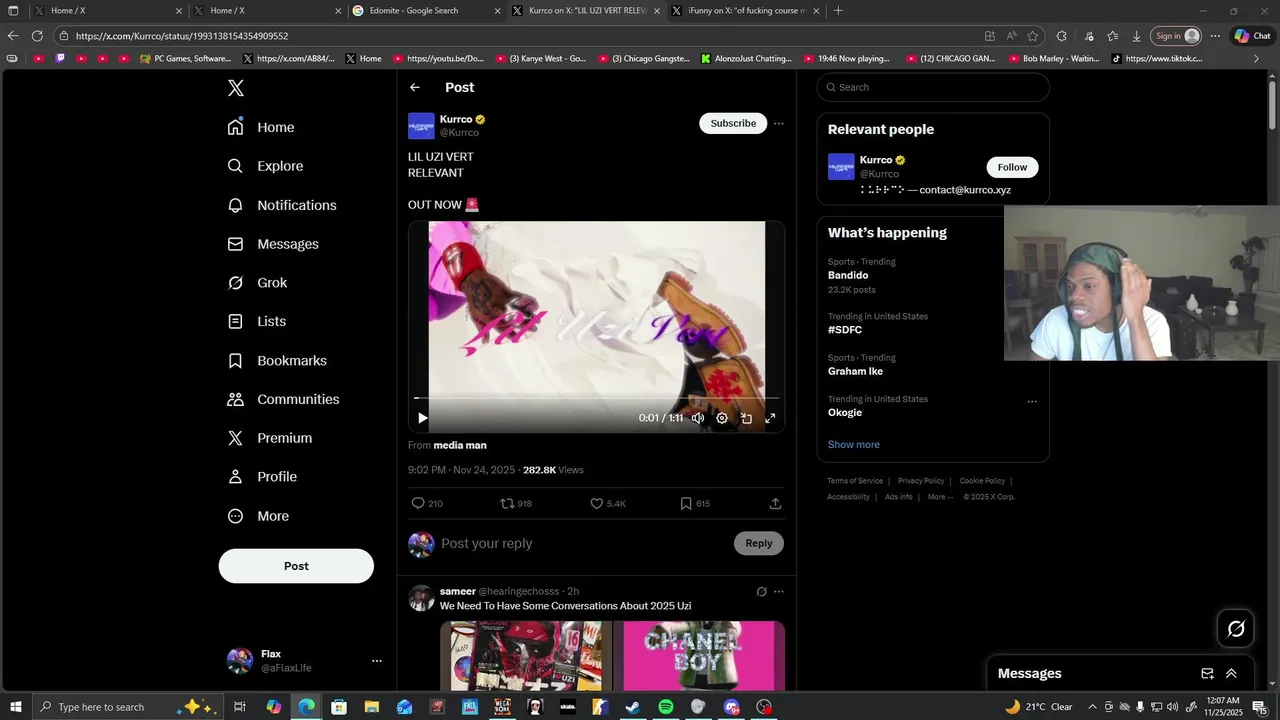
Task: Switch to the iFunny on X tab
Action: click(x=746, y=11)
